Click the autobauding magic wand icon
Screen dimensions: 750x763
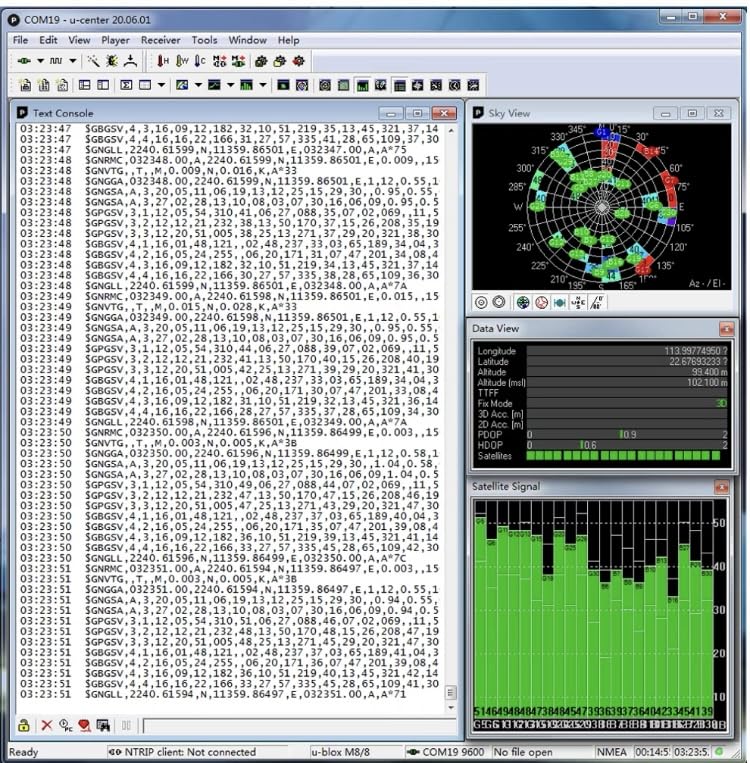[x=93, y=61]
